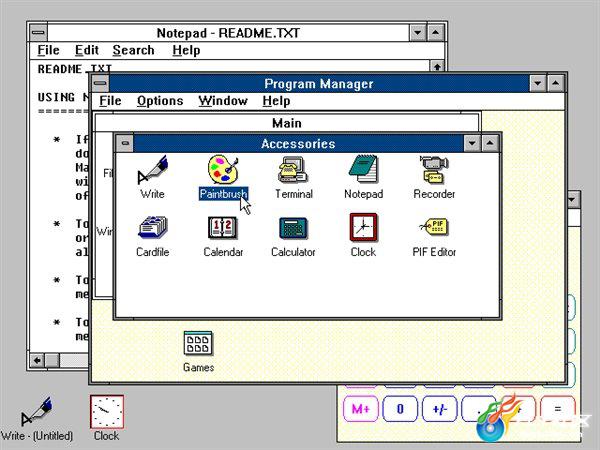Click the Main group window title bar
This screenshot has width=600, height=450.
[287, 123]
